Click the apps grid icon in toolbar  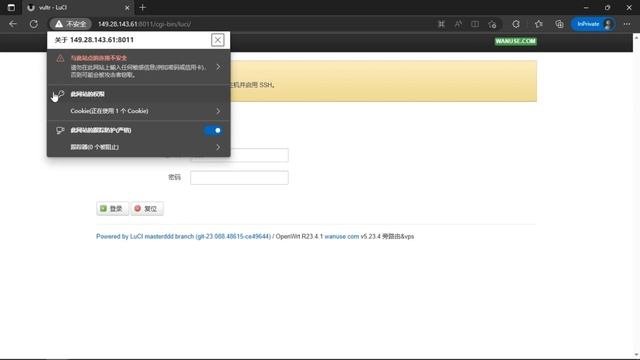441,24
